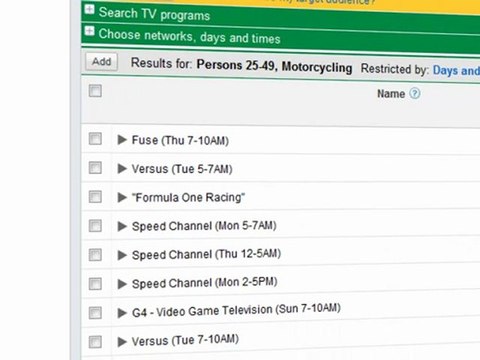Select text Speed Channel (Thu 12-5AM)
The width and height of the screenshot is (480, 360).
[206, 254]
